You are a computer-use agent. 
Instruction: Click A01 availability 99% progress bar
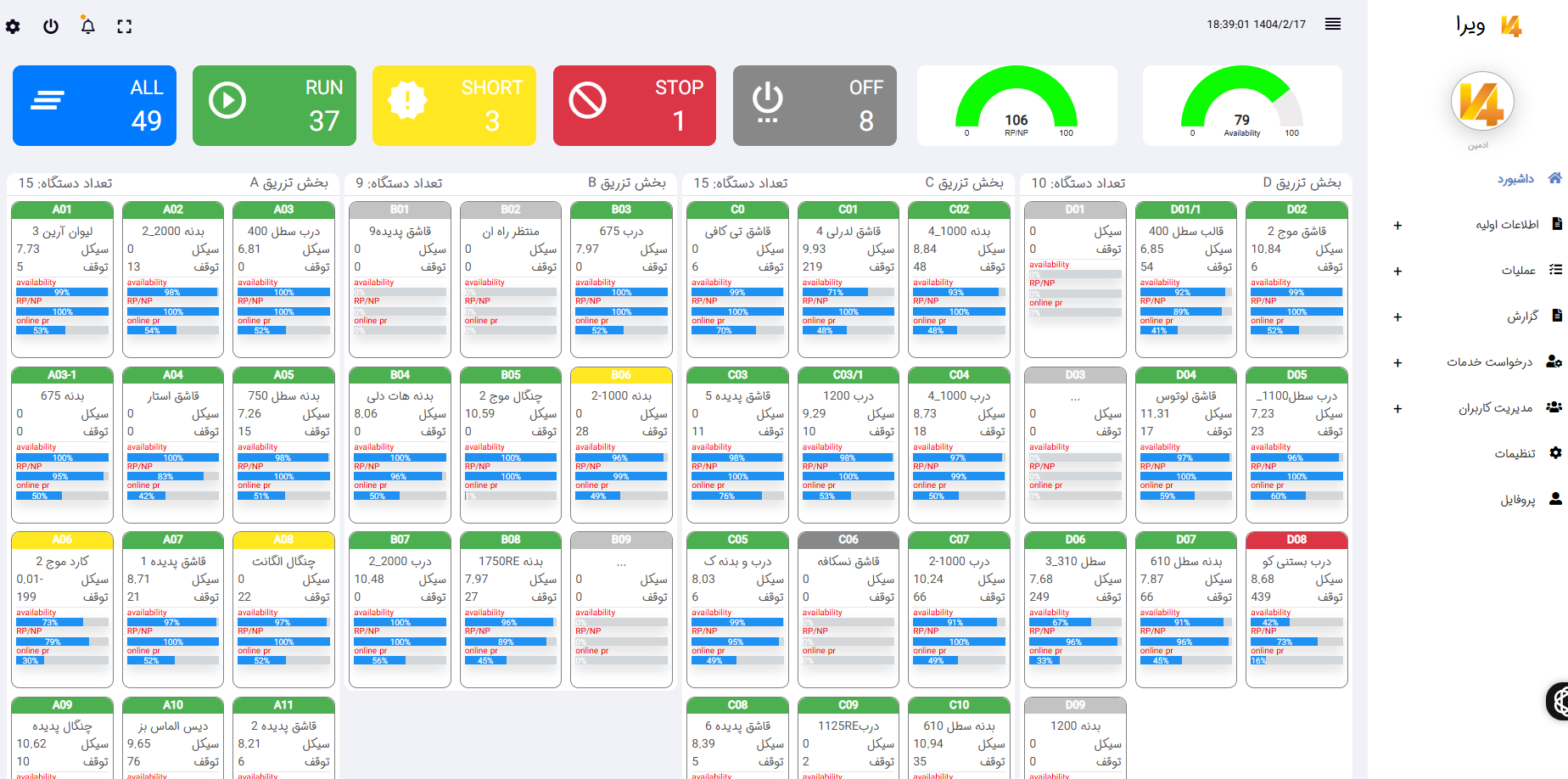tap(62, 292)
